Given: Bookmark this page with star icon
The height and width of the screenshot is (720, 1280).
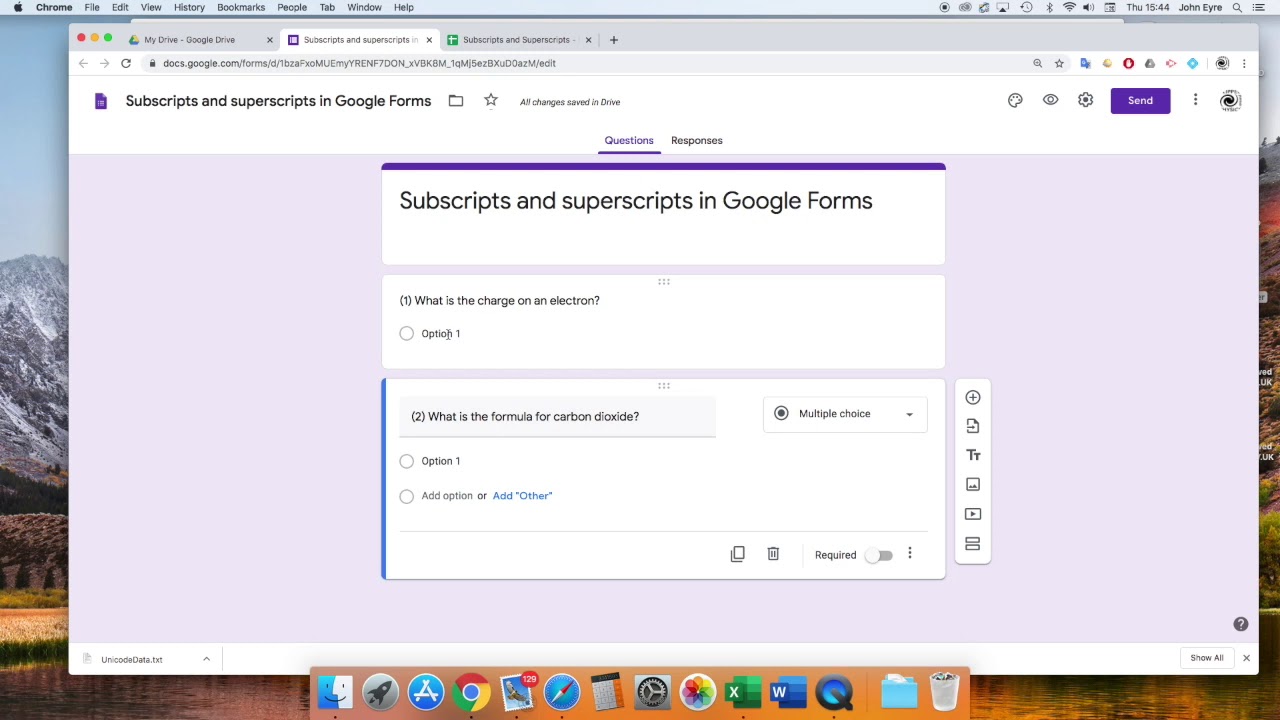Looking at the screenshot, I should tap(1059, 63).
